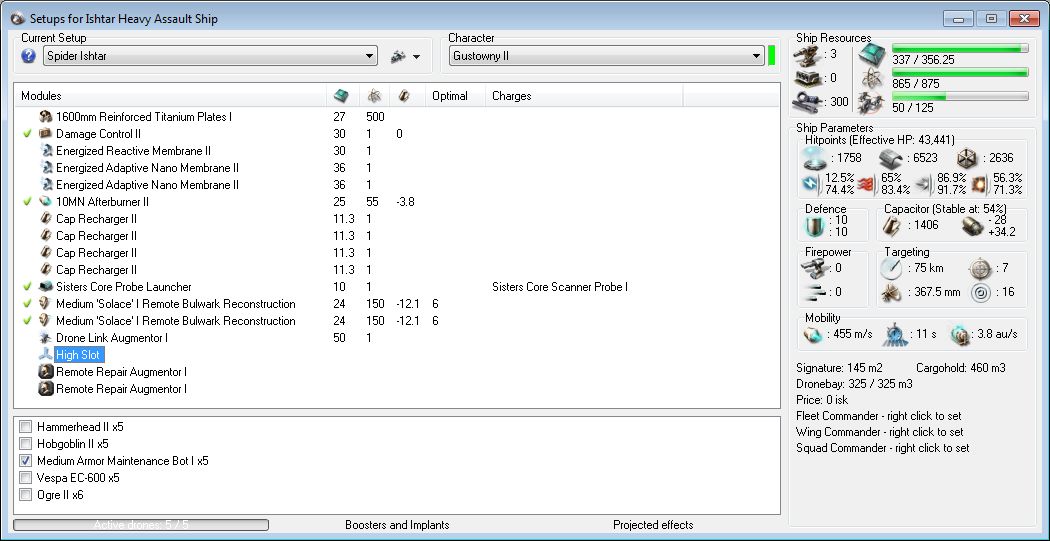
Task: Click the drone bandwidth progress bar
Action: (960, 96)
